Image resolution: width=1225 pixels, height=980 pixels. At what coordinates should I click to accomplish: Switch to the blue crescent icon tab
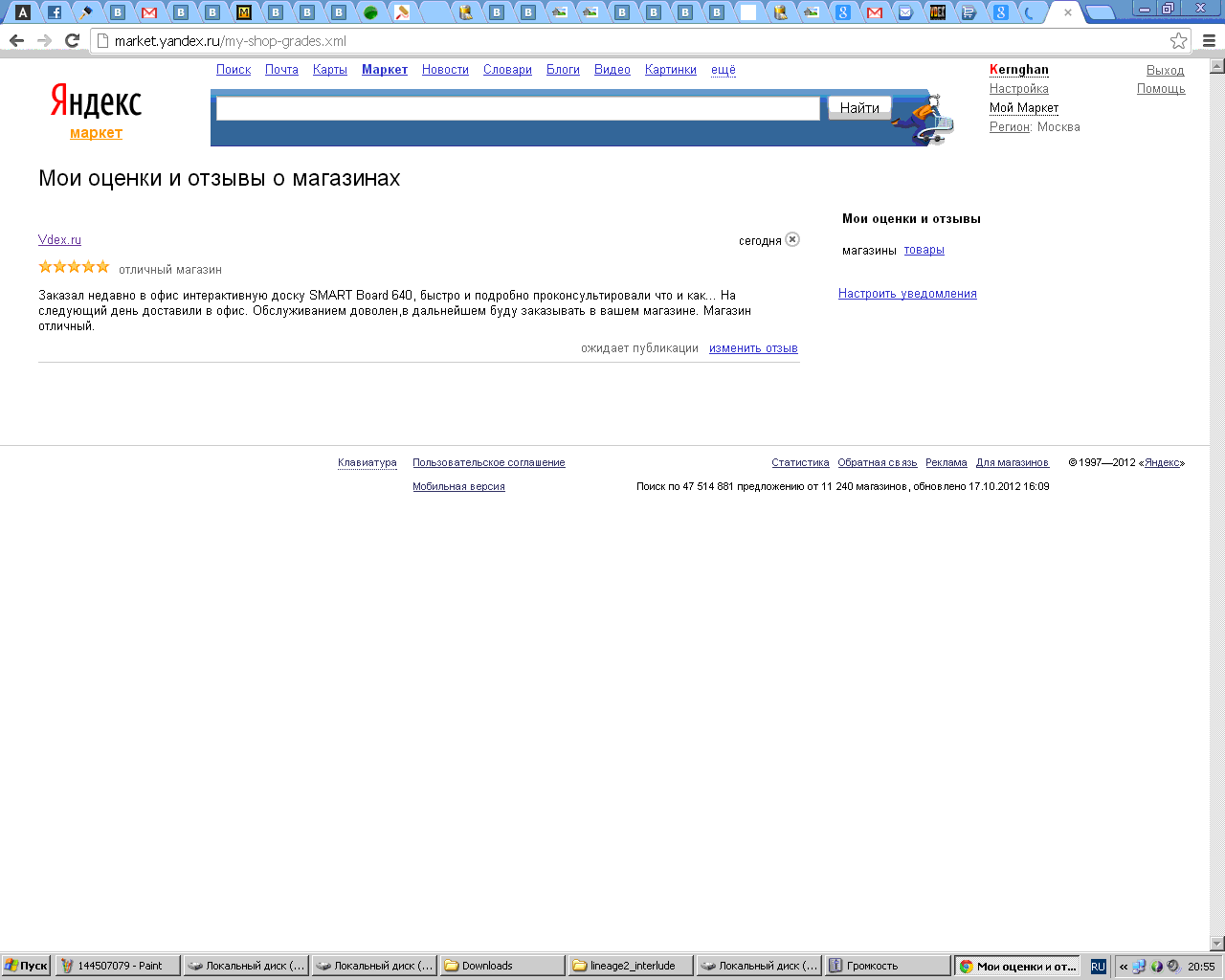coord(1030,12)
